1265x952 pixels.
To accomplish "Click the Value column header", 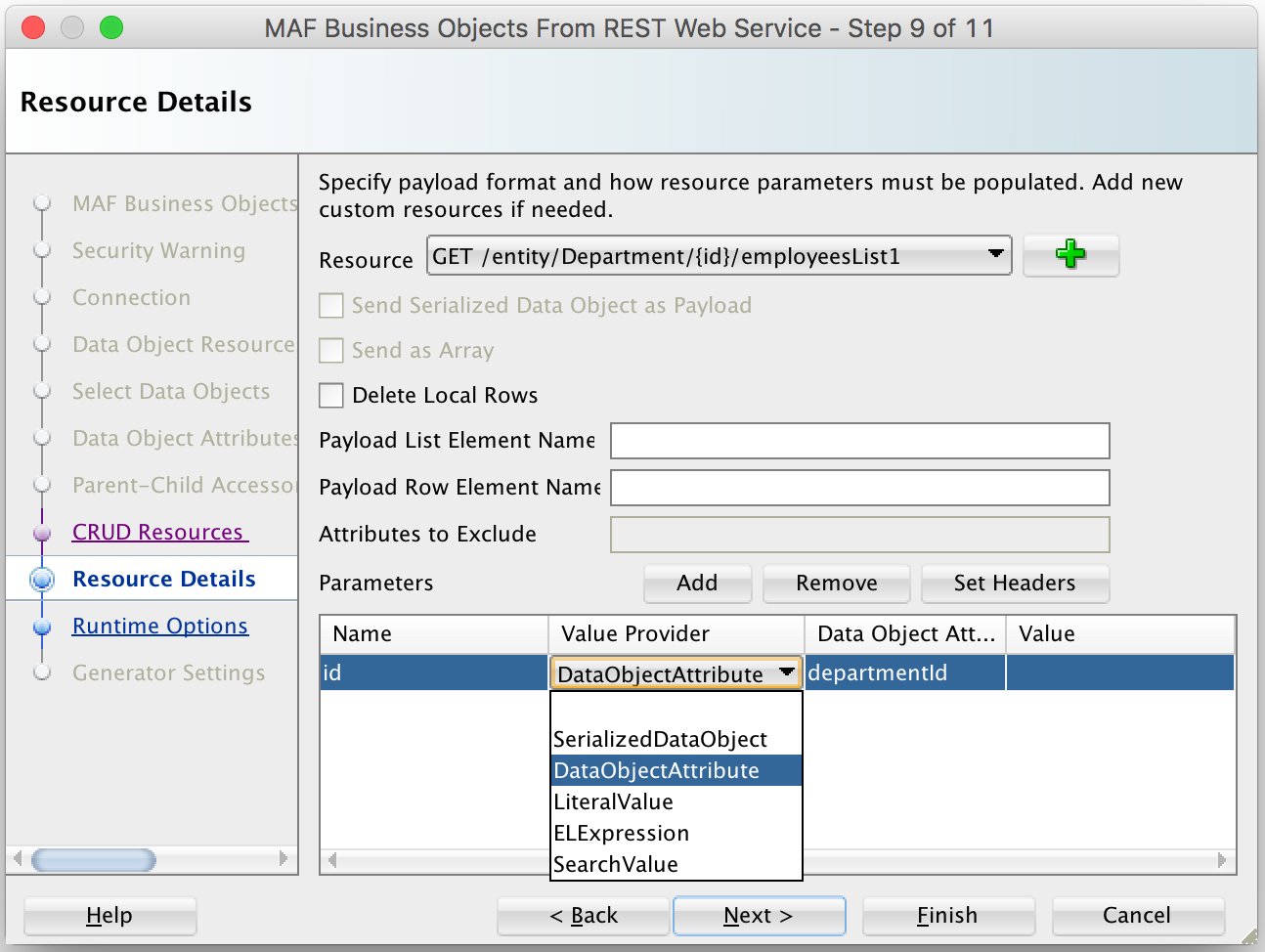I will [x=1120, y=634].
